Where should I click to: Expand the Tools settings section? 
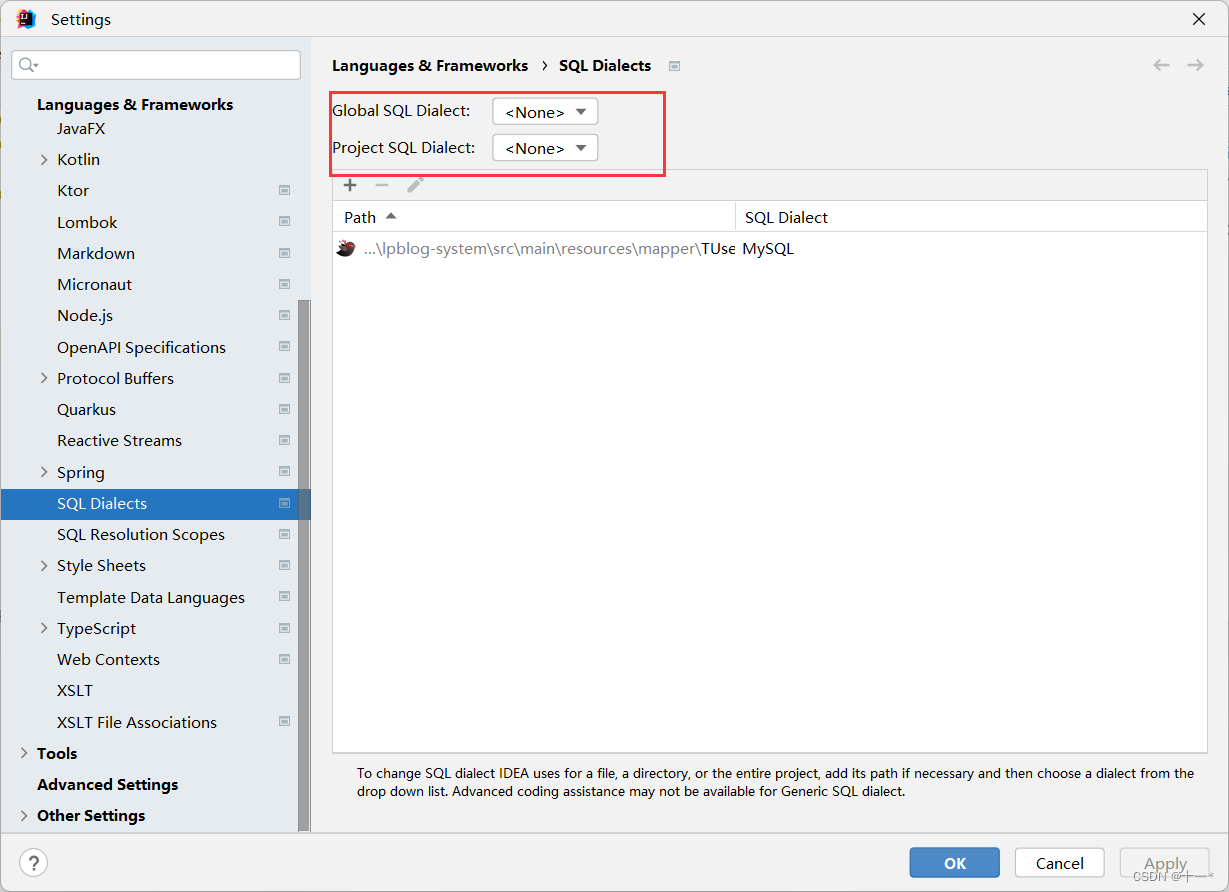[24, 753]
